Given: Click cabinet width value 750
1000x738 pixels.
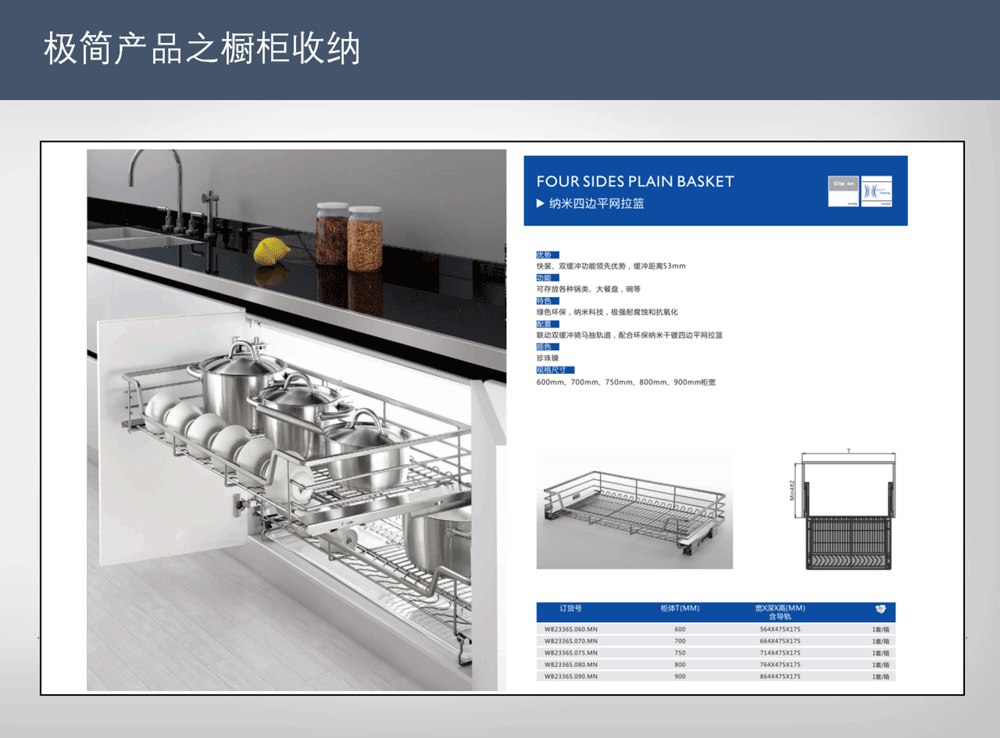Looking at the screenshot, I should pyautogui.click(x=680, y=653).
